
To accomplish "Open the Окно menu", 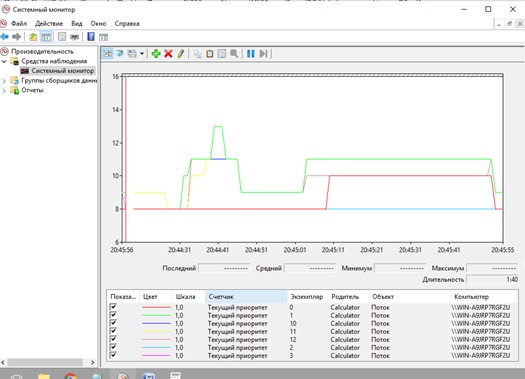I will pyautogui.click(x=98, y=23).
